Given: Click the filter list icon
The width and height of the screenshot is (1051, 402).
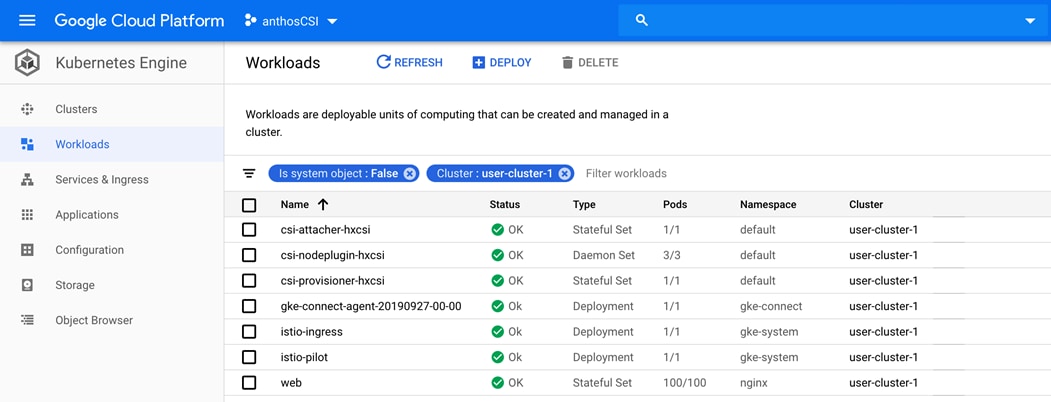Looking at the screenshot, I should pos(249,174).
